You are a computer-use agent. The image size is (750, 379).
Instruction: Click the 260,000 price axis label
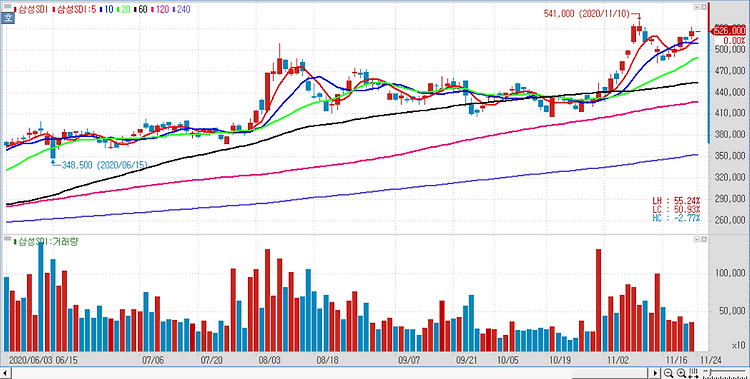tap(730, 221)
